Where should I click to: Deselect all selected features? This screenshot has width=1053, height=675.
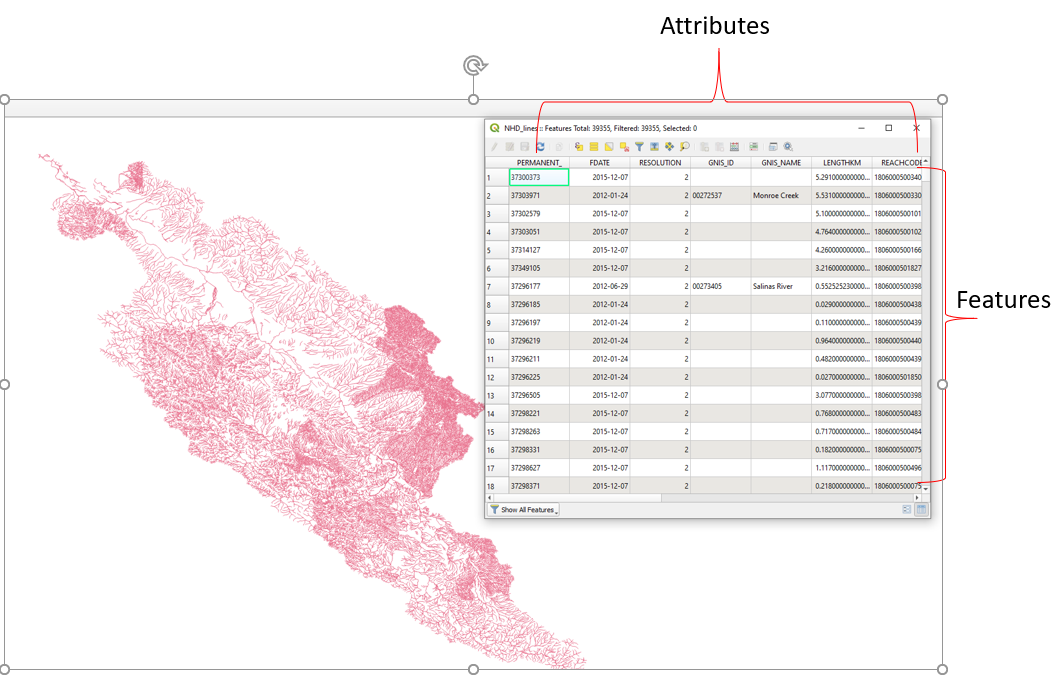click(x=624, y=147)
